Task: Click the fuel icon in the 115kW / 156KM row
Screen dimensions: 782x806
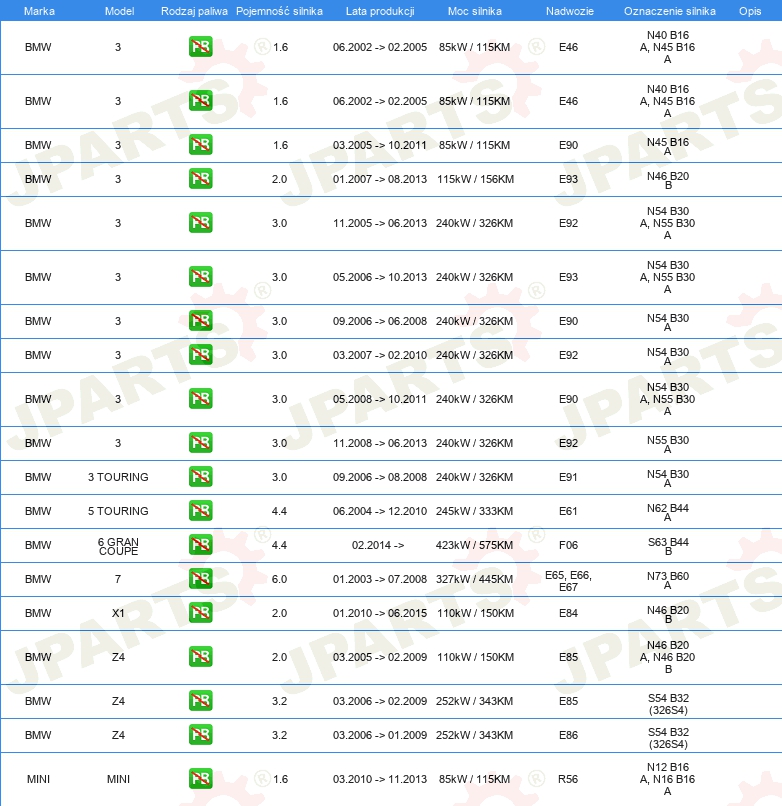Action: (x=201, y=178)
